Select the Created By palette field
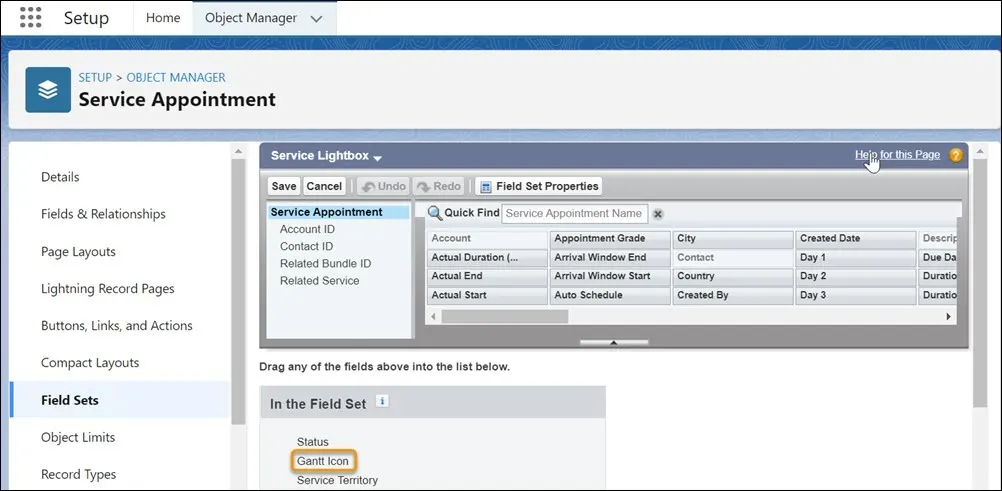This screenshot has height=491, width=1002. point(733,295)
